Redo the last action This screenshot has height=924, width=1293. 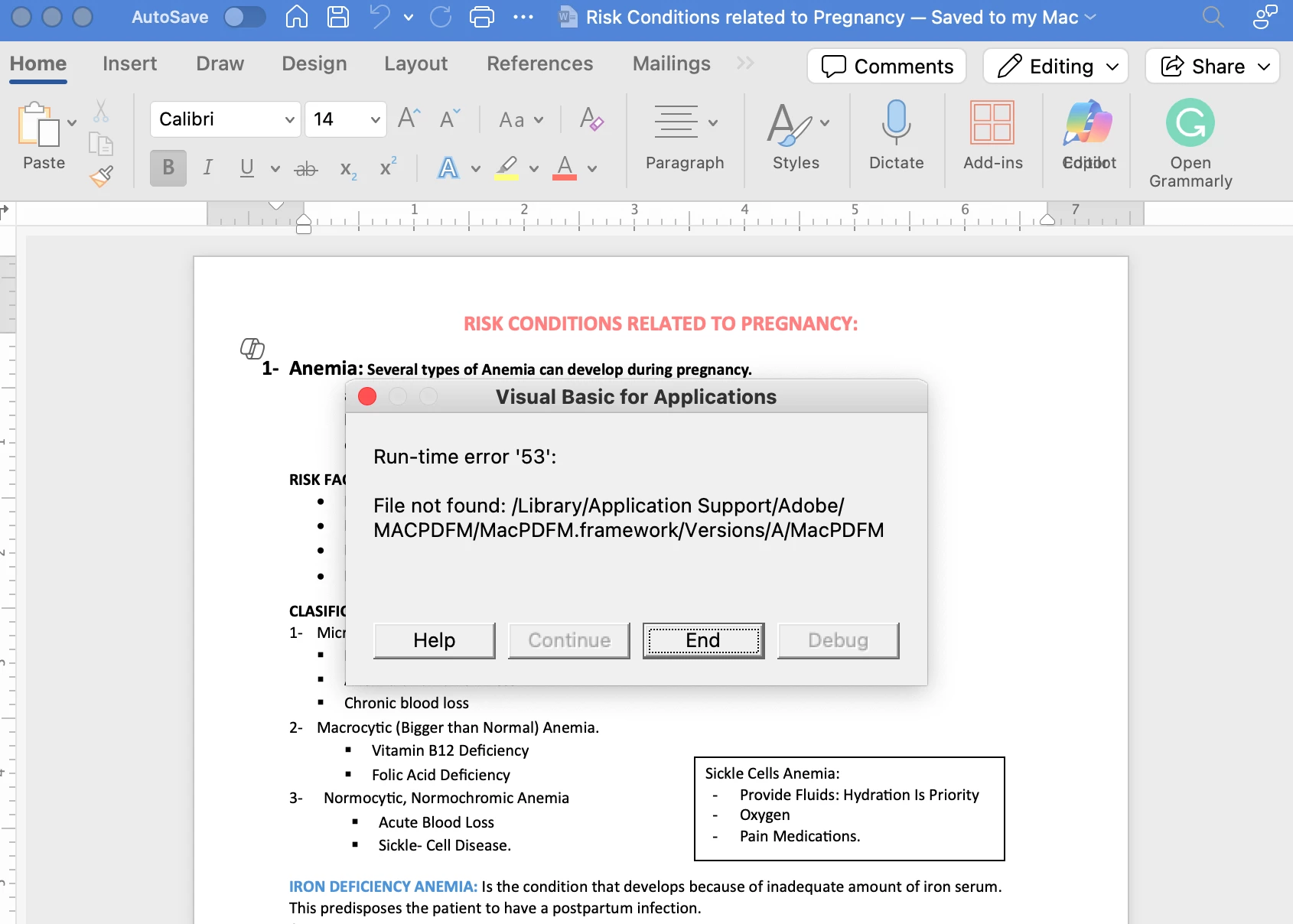point(441,17)
